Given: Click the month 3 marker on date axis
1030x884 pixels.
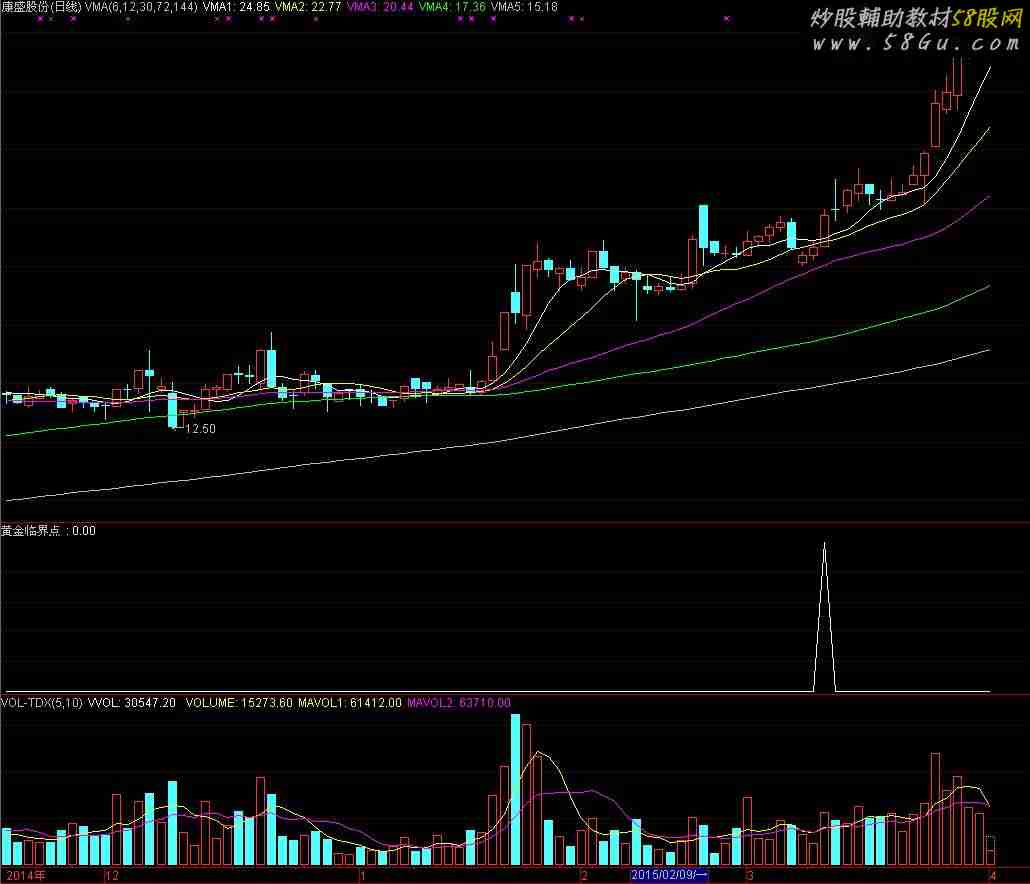Looking at the screenshot, I should pyautogui.click(x=749, y=875).
